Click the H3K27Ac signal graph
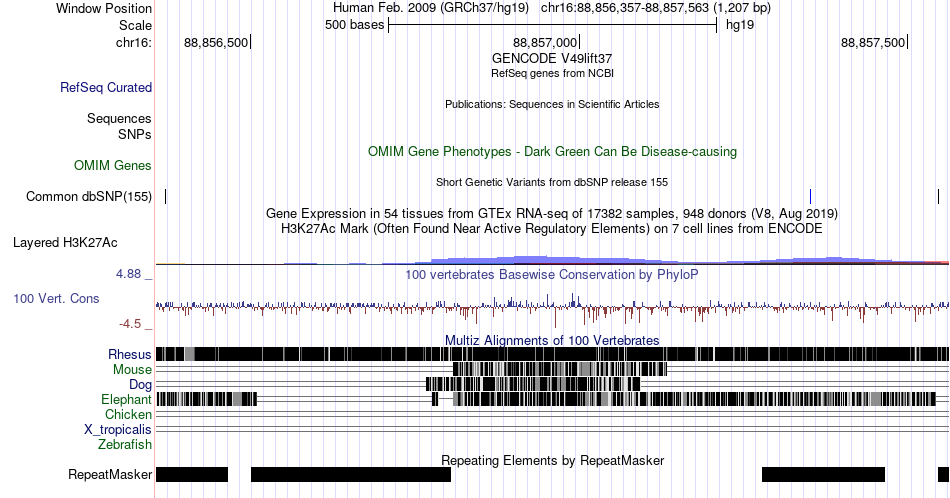The height and width of the screenshot is (498, 950). pyautogui.click(x=552, y=260)
